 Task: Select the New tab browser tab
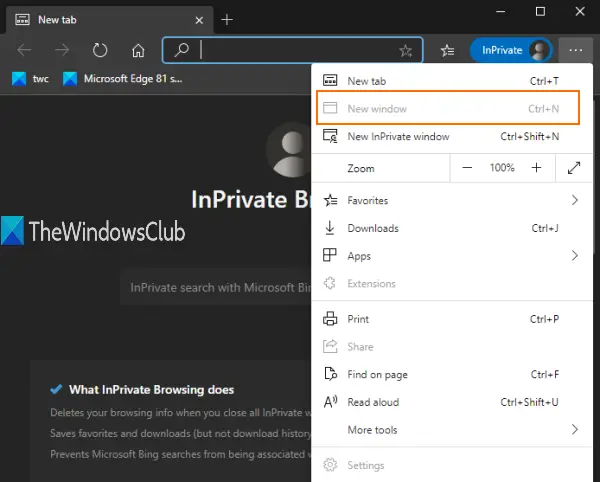[109, 20]
